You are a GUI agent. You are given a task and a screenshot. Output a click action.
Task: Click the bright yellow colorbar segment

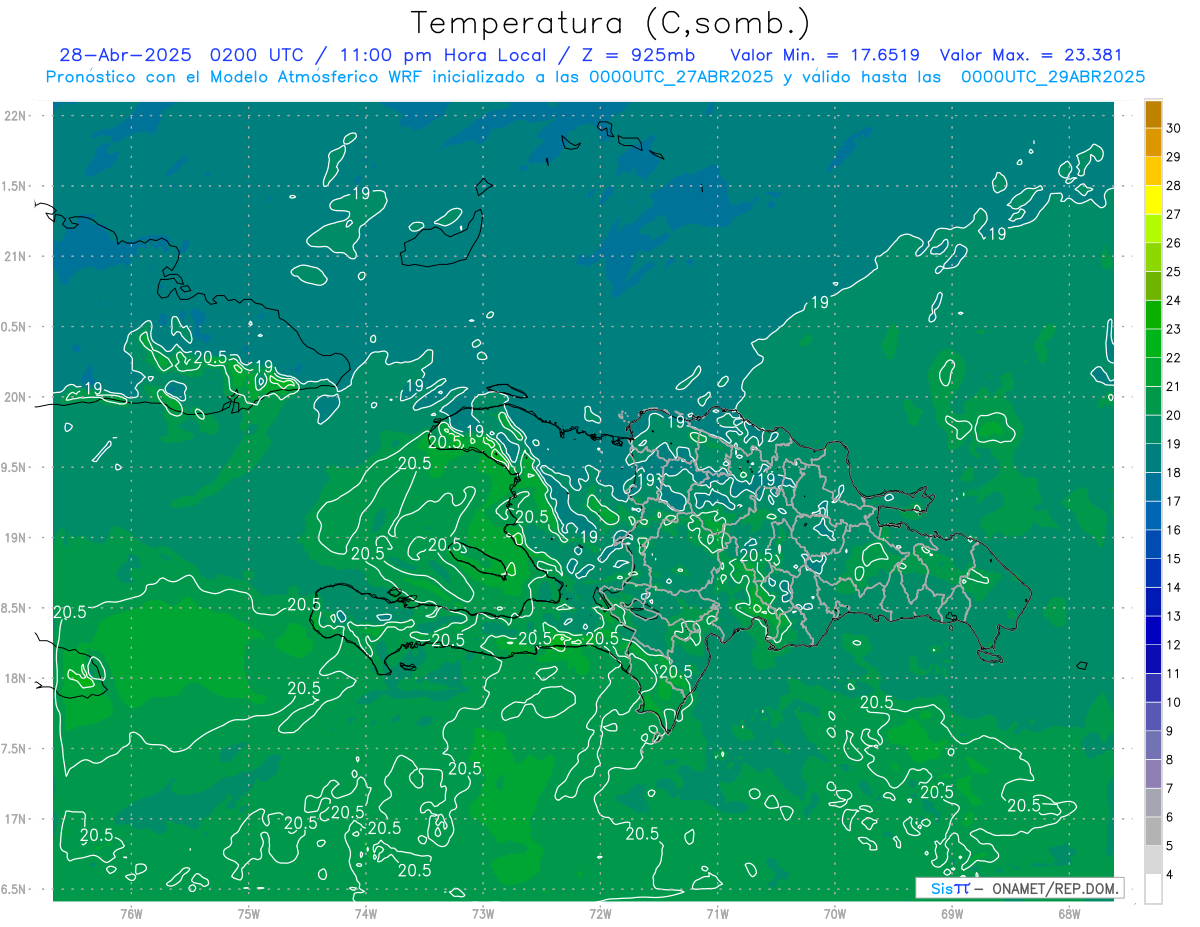click(x=1153, y=200)
